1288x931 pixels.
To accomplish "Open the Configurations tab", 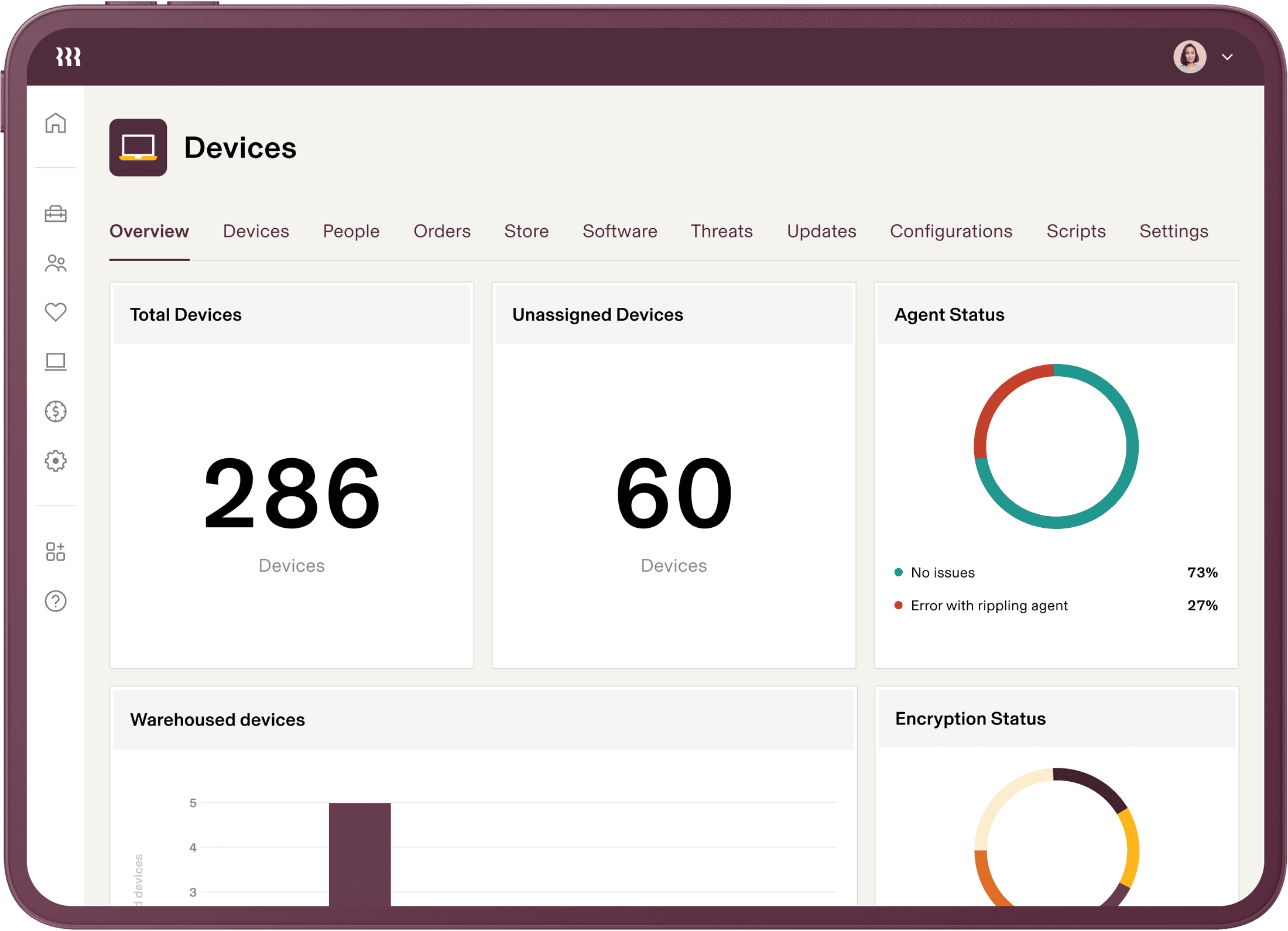I will click(951, 231).
